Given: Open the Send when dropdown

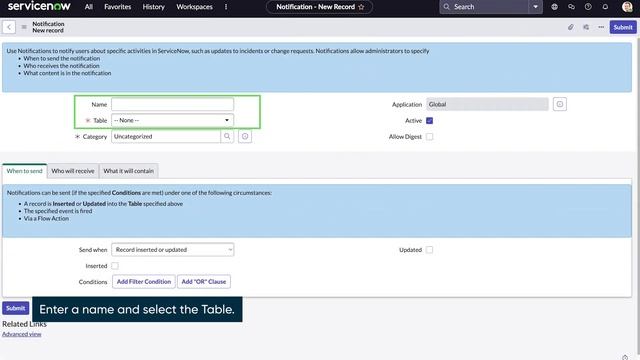Looking at the screenshot, I should pyautogui.click(x=172, y=249).
